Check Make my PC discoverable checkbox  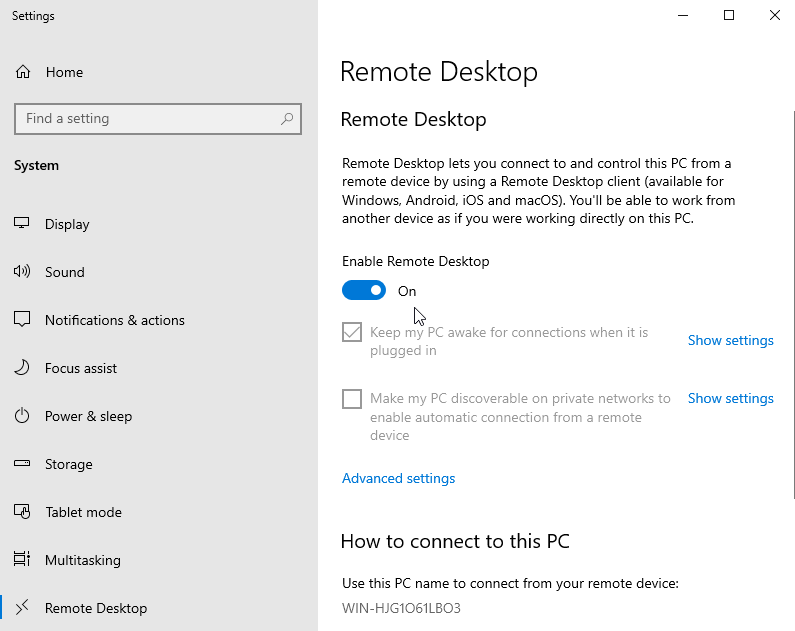click(x=352, y=399)
